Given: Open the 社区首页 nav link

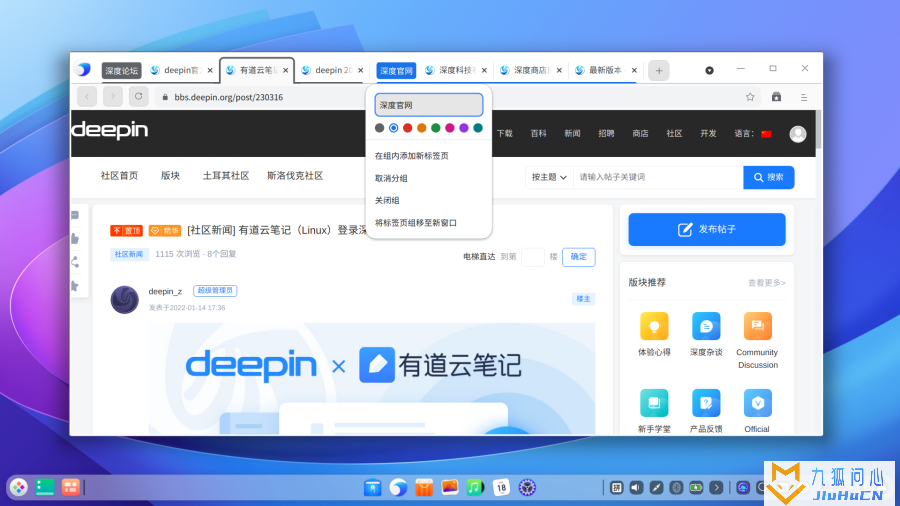Looking at the screenshot, I should [x=119, y=176].
